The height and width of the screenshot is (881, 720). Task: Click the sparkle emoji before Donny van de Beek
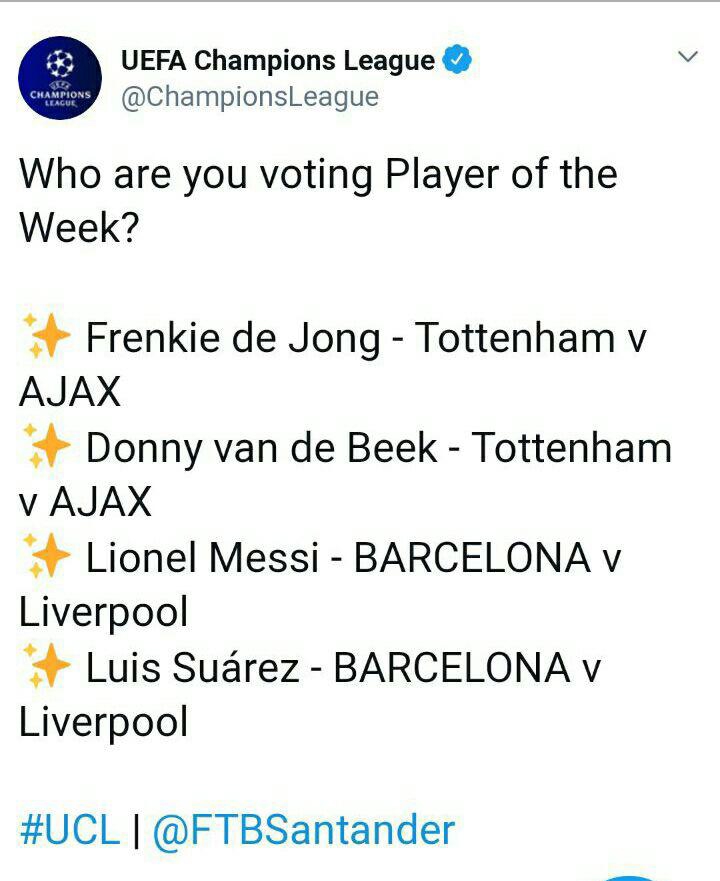point(45,448)
